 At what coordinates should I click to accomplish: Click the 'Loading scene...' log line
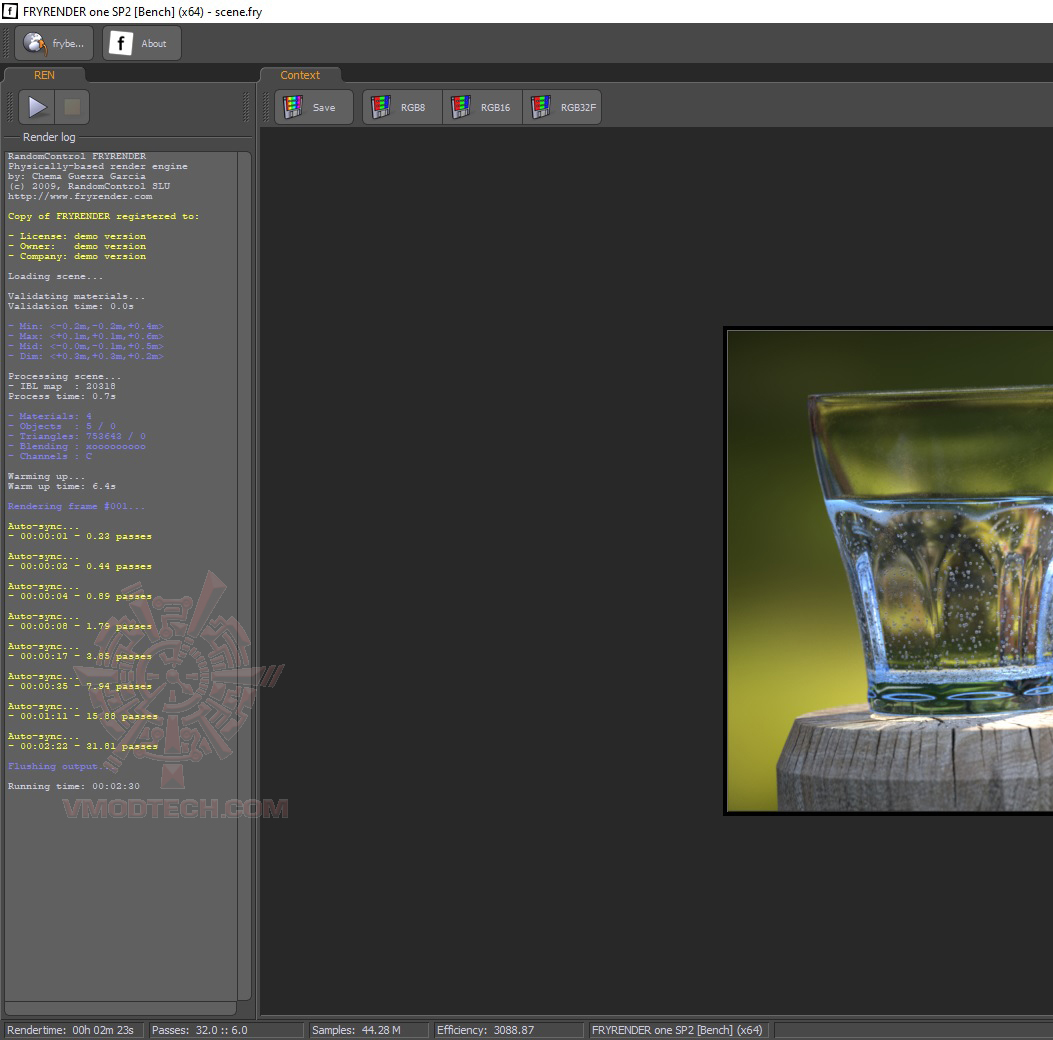pos(55,277)
